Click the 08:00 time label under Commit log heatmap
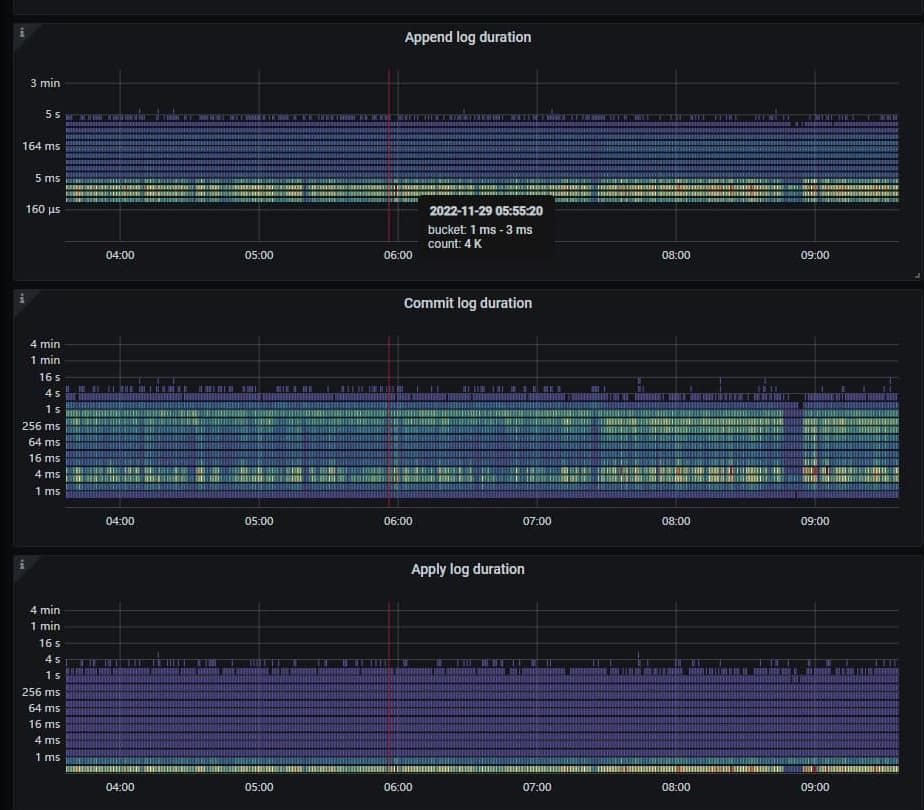This screenshot has height=810, width=924. point(676,521)
